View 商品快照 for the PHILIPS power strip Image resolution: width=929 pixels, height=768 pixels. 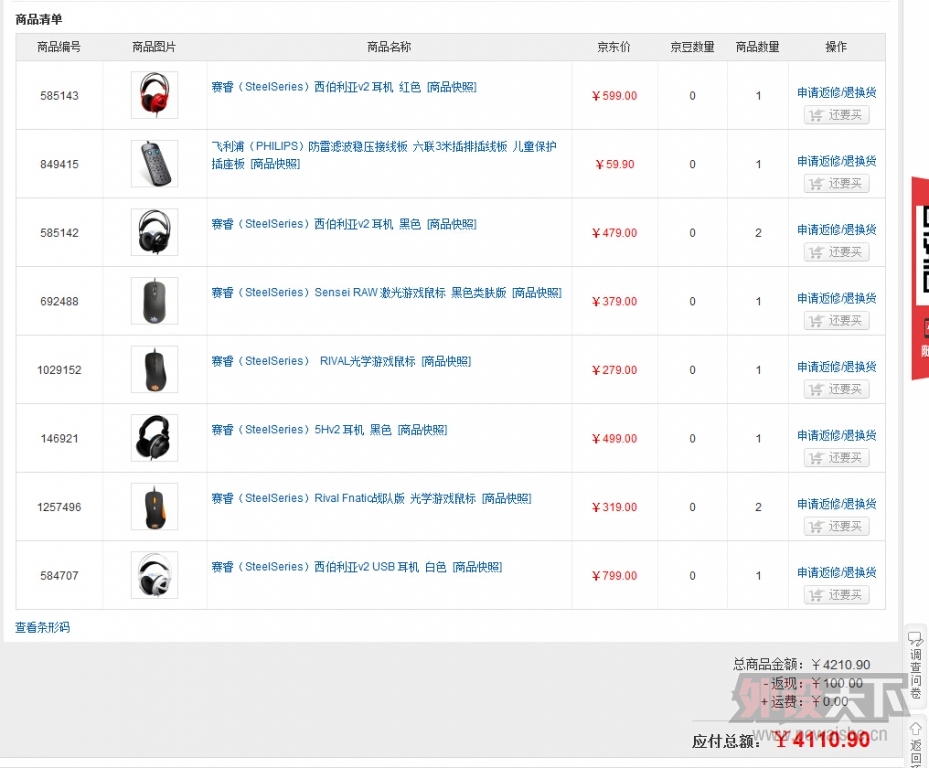coord(275,164)
